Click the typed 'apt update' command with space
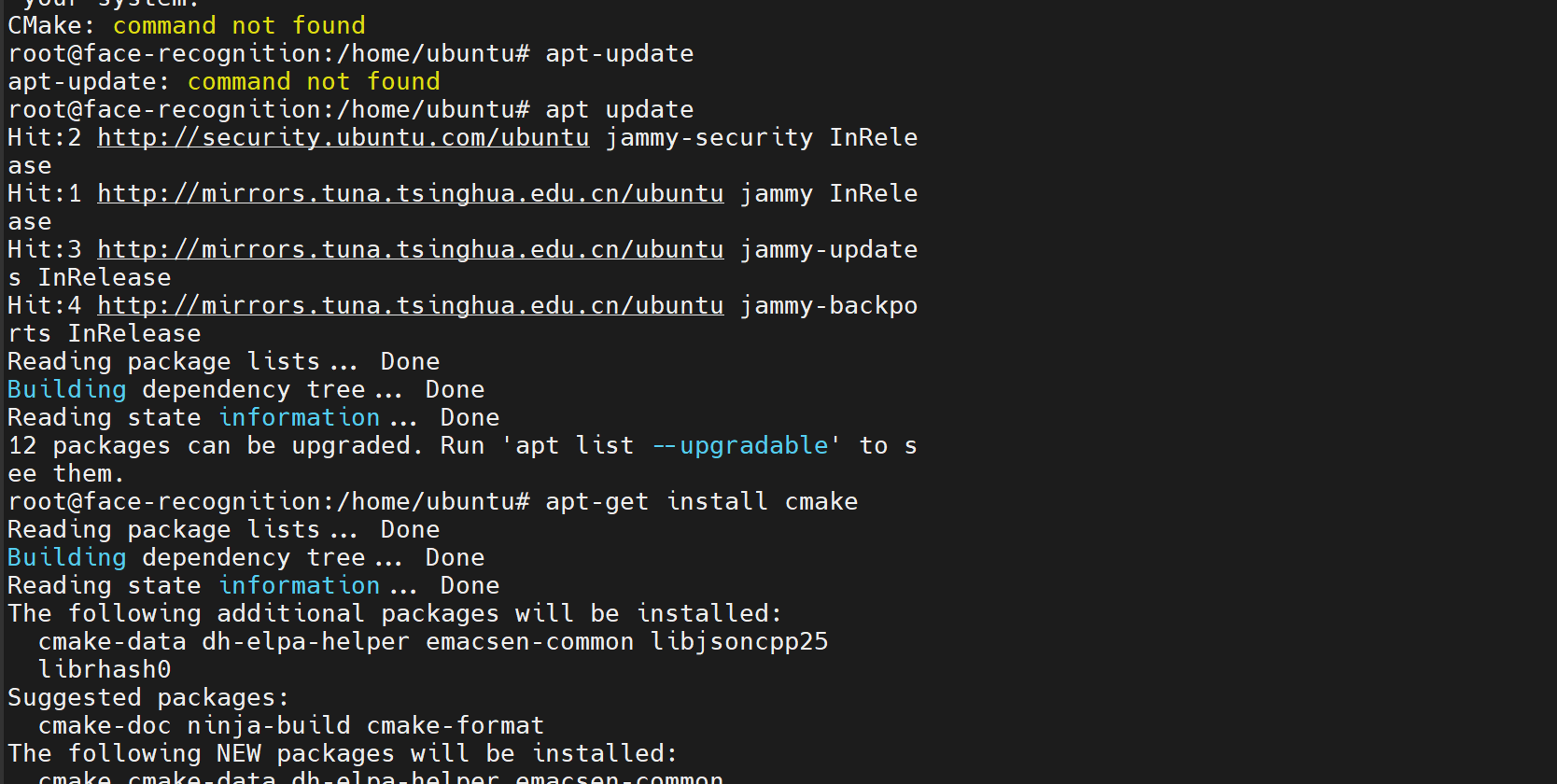This screenshot has width=1557, height=784. (619, 110)
